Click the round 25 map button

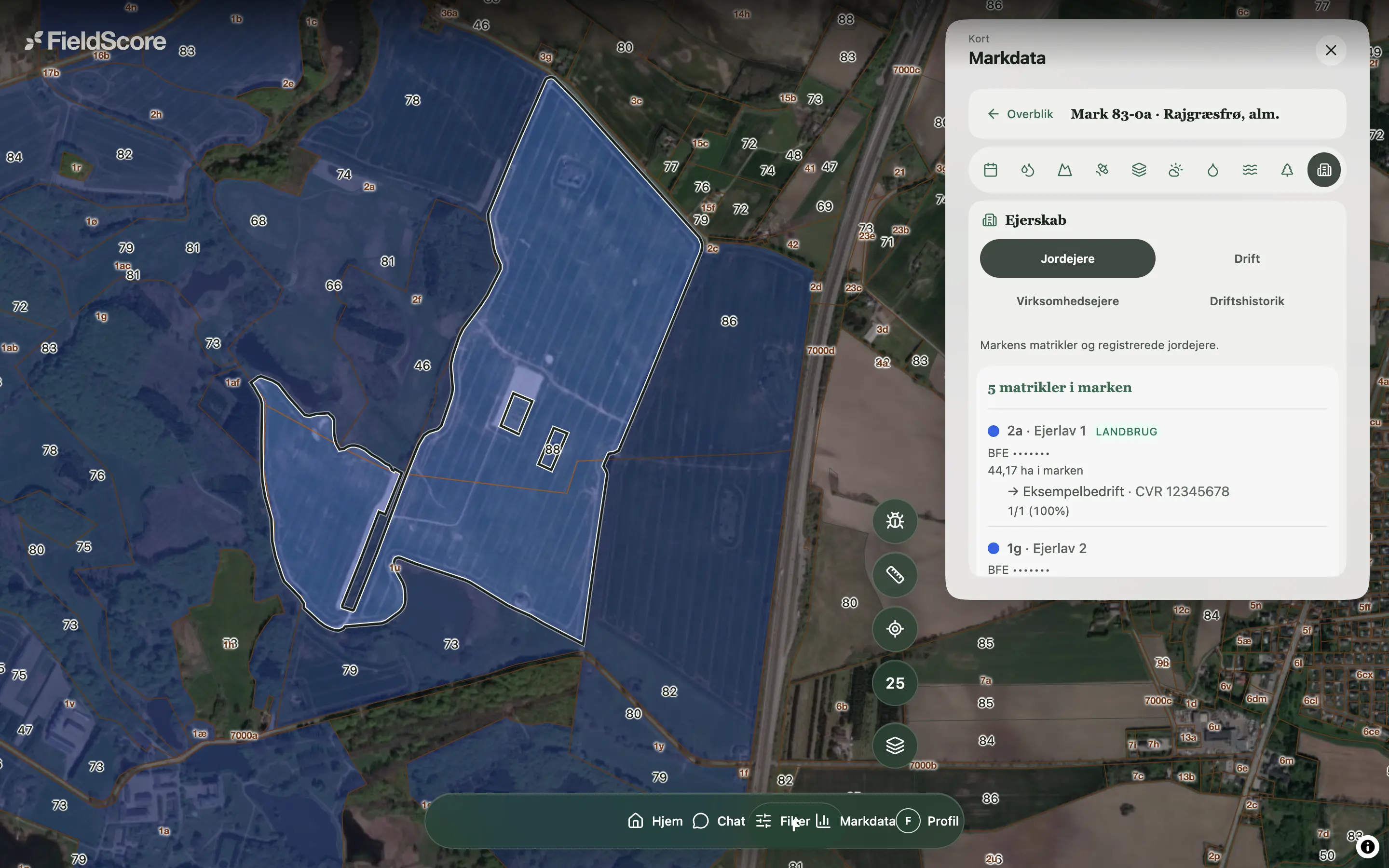pos(895,683)
